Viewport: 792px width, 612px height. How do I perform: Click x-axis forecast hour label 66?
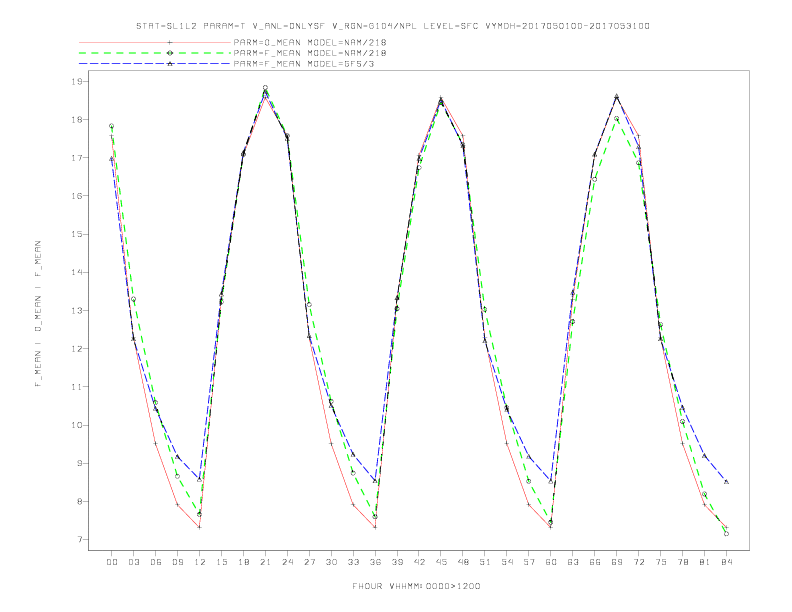[595, 562]
